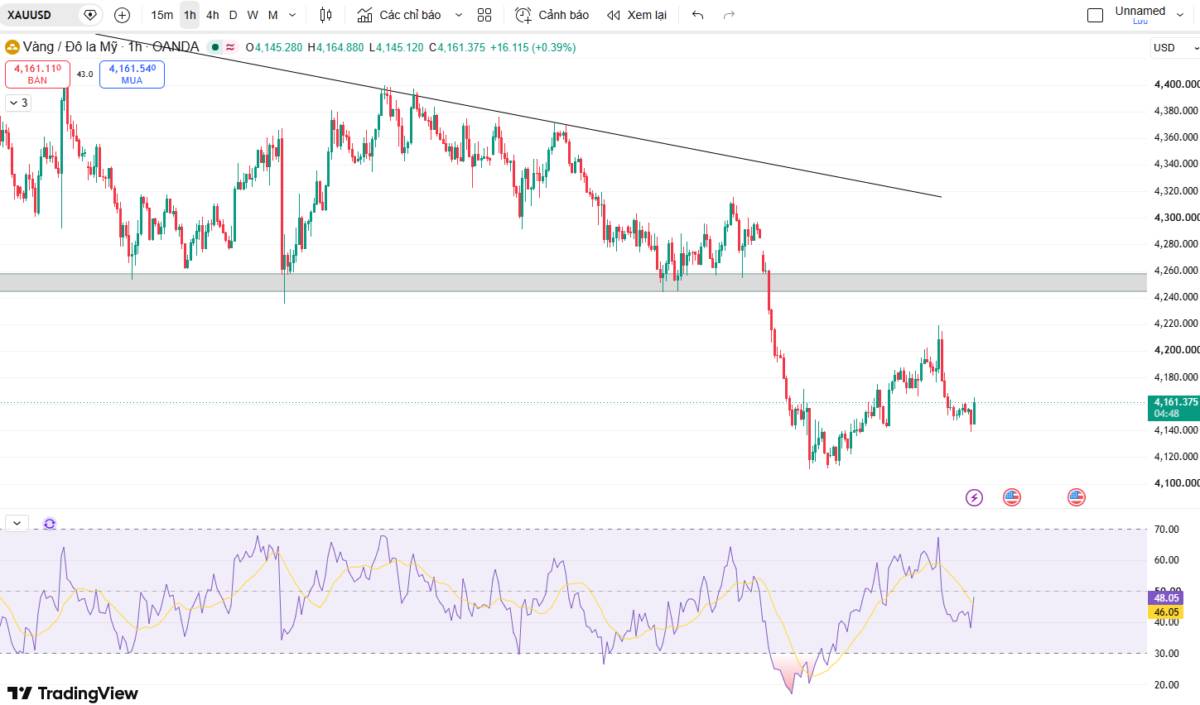Expand the timeframe dropdown chevron
This screenshot has height=705, width=1200.
pos(292,15)
